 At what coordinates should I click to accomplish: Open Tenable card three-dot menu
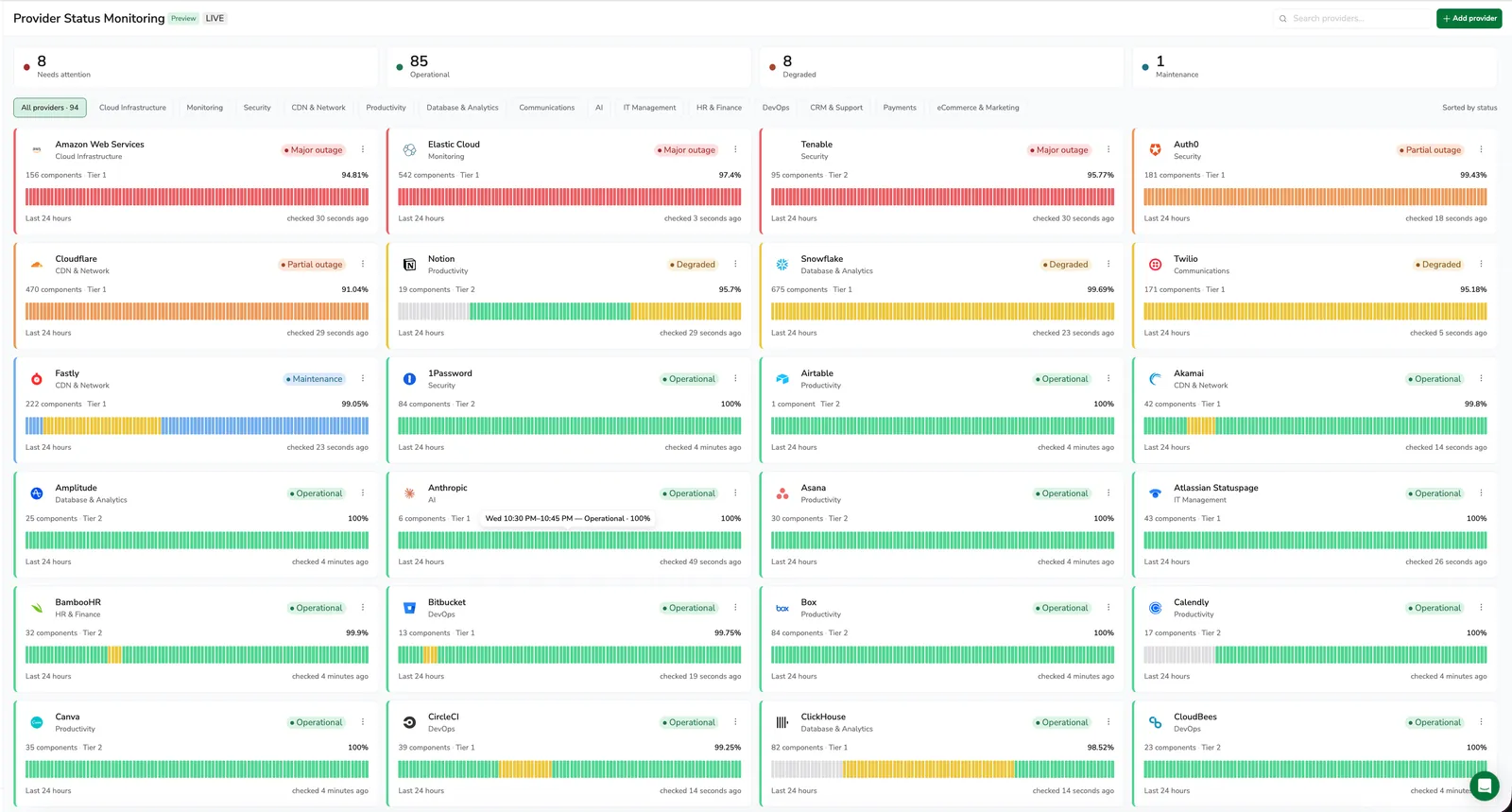click(x=1108, y=149)
